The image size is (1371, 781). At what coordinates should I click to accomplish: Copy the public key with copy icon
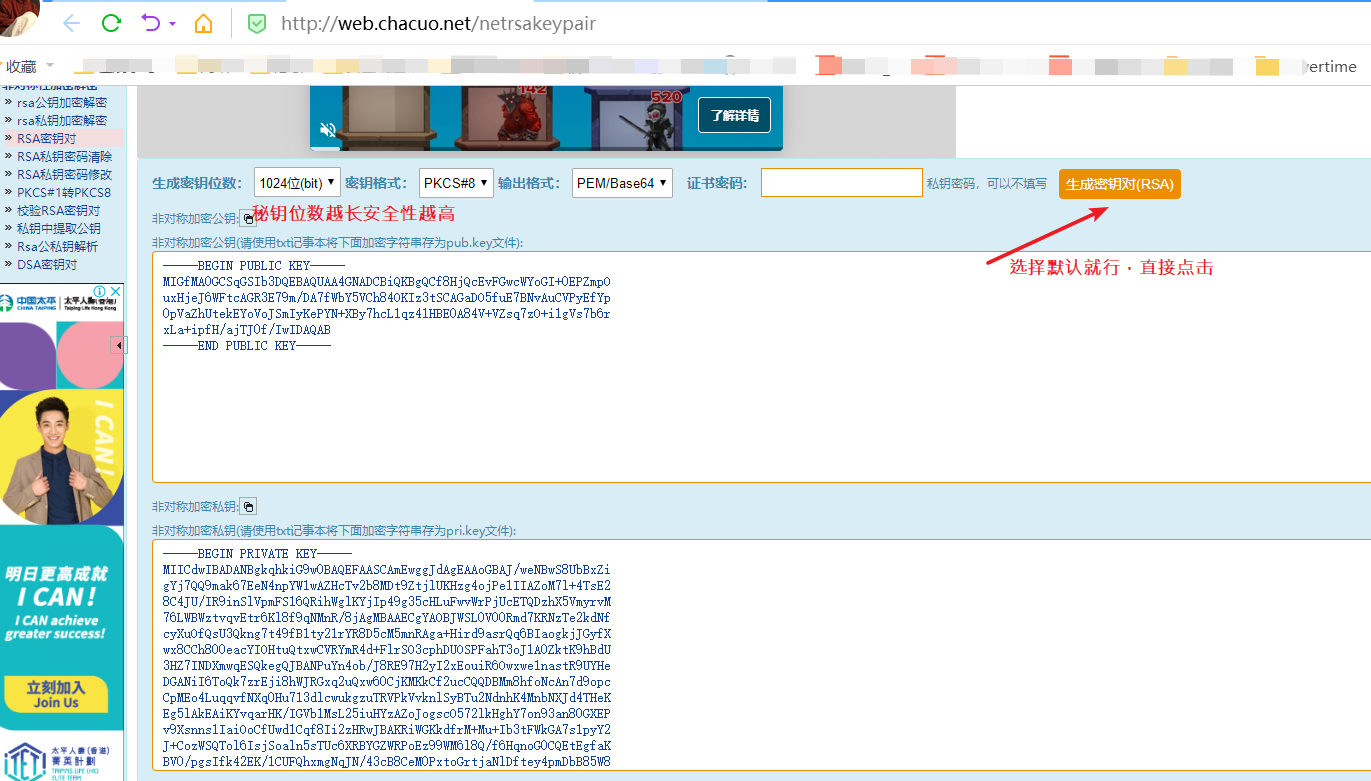coord(247,218)
